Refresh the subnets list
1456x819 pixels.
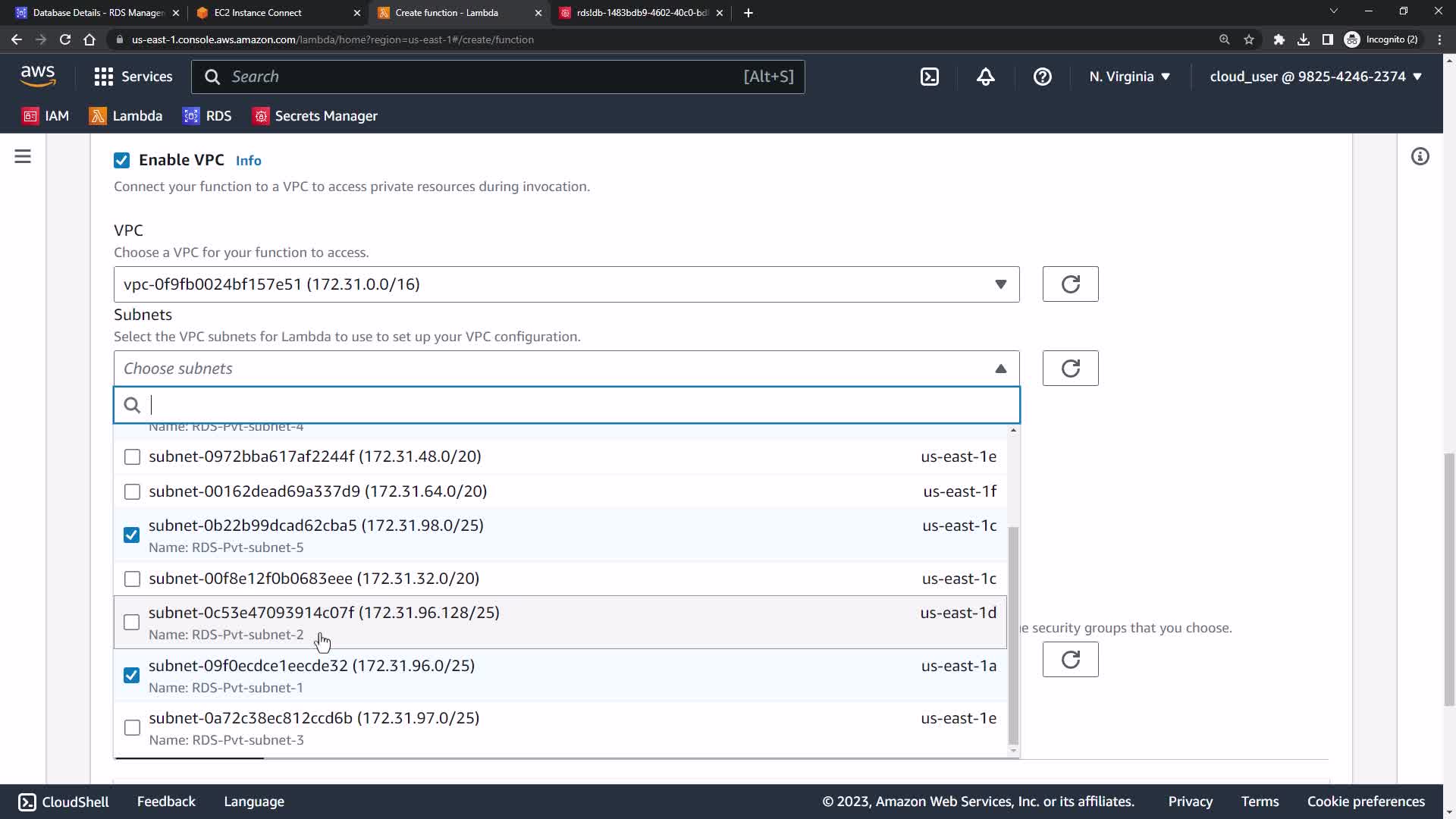pos(1070,369)
